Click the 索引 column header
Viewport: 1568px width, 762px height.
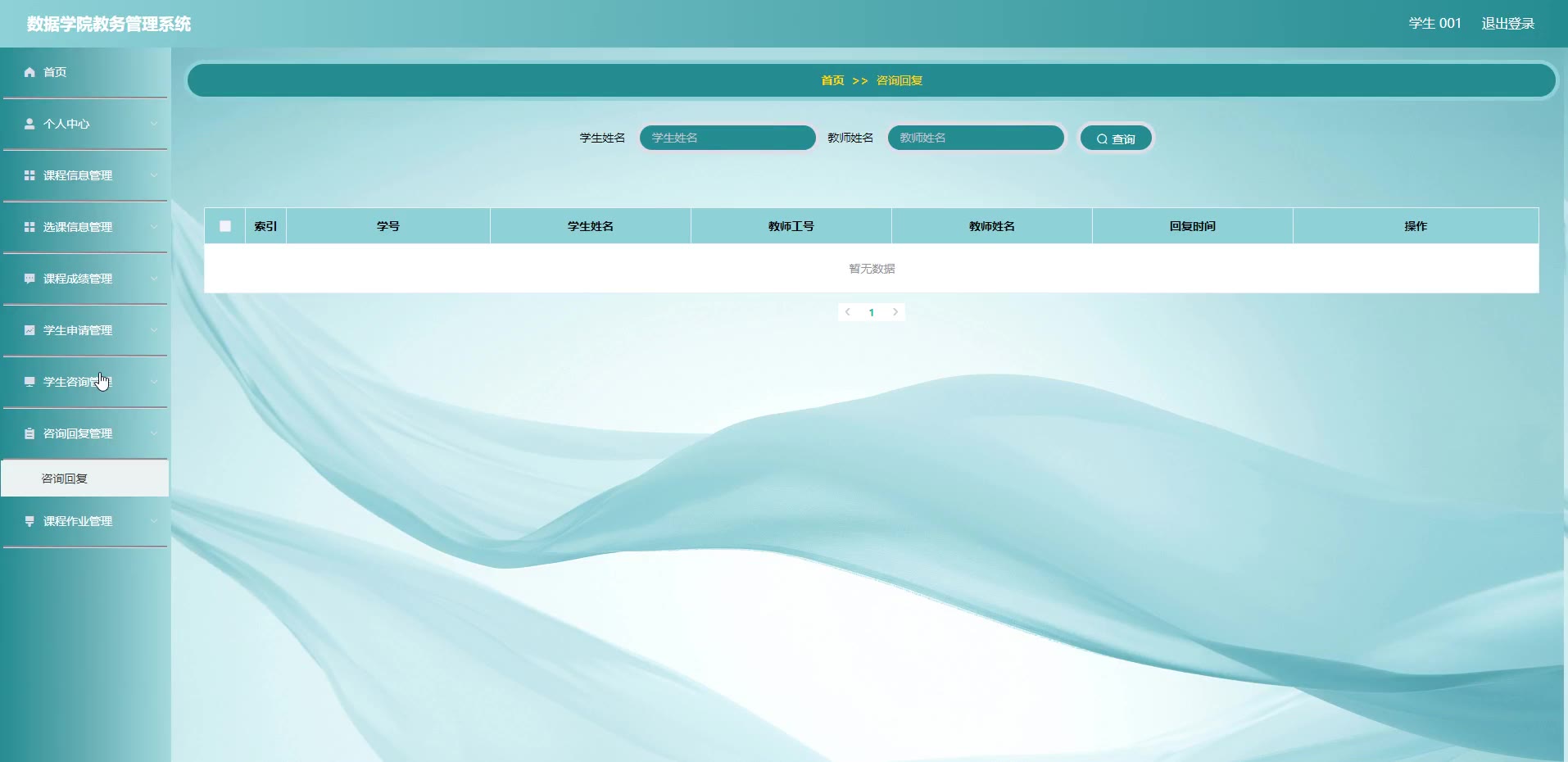[265, 226]
